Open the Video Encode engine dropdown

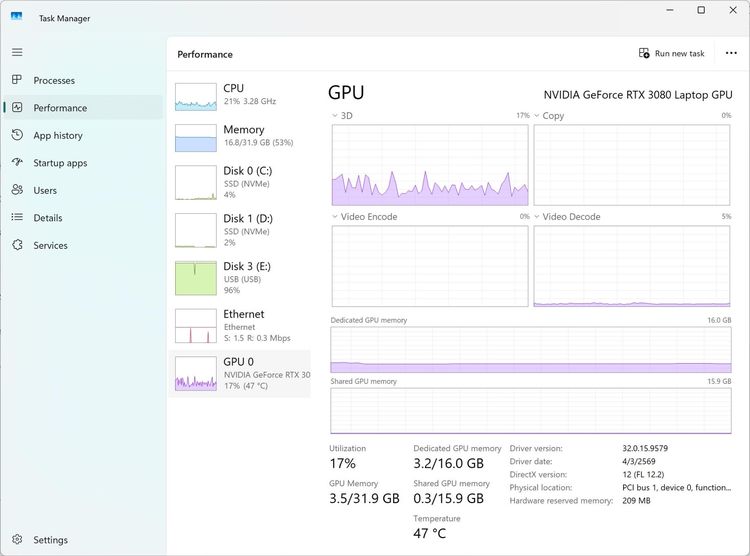335,216
